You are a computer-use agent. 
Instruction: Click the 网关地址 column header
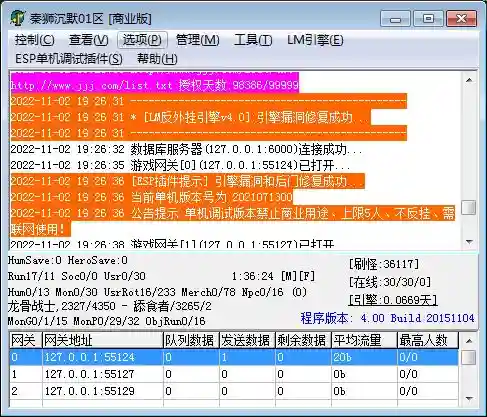[103, 340]
